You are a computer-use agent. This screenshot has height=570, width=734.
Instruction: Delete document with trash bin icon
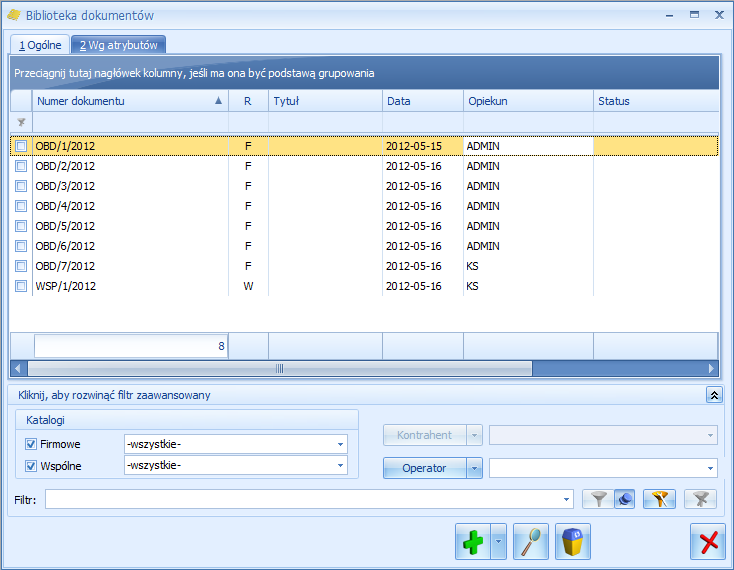573,541
